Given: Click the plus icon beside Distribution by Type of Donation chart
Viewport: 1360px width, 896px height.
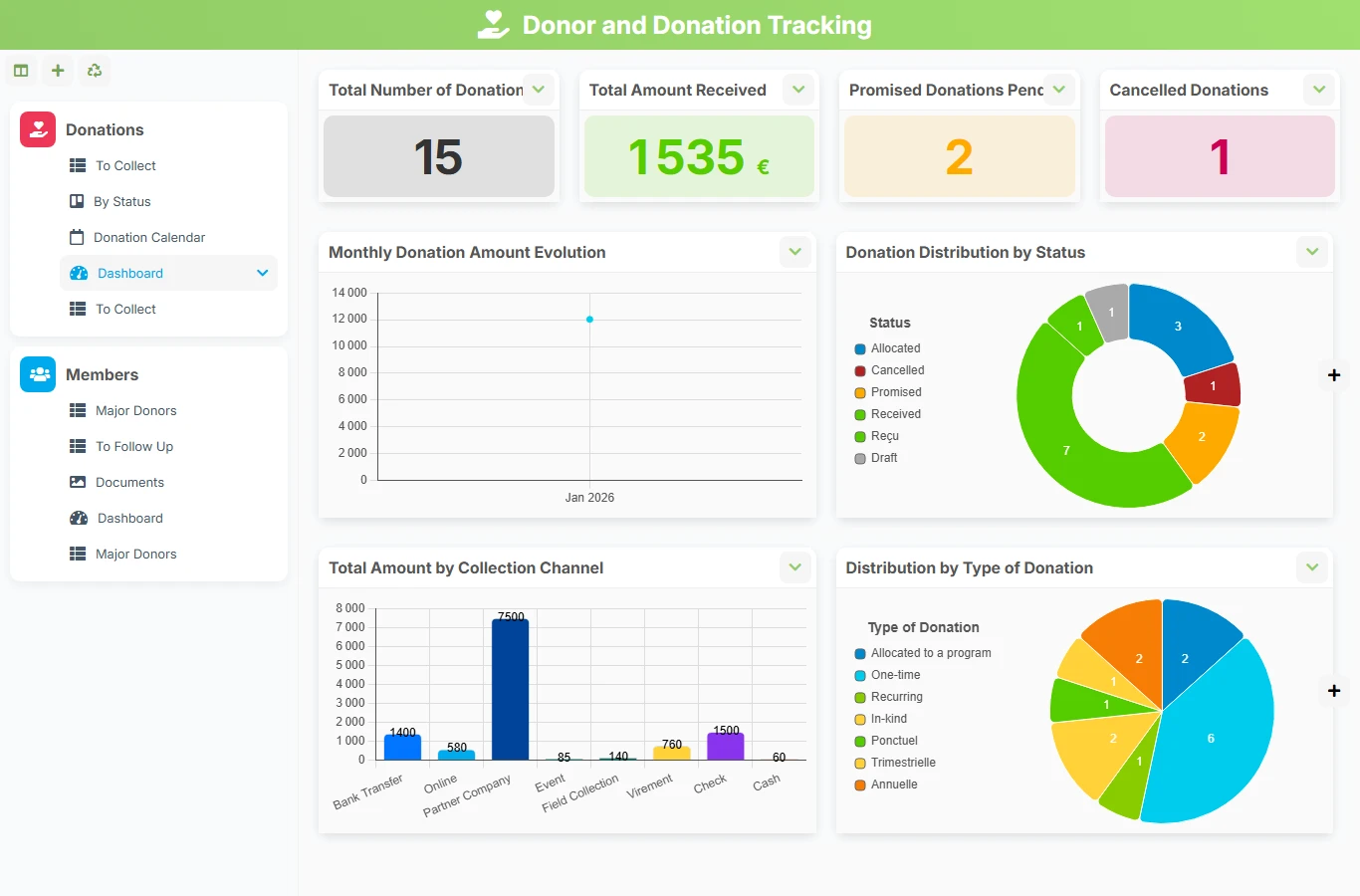Looking at the screenshot, I should click(x=1334, y=691).
